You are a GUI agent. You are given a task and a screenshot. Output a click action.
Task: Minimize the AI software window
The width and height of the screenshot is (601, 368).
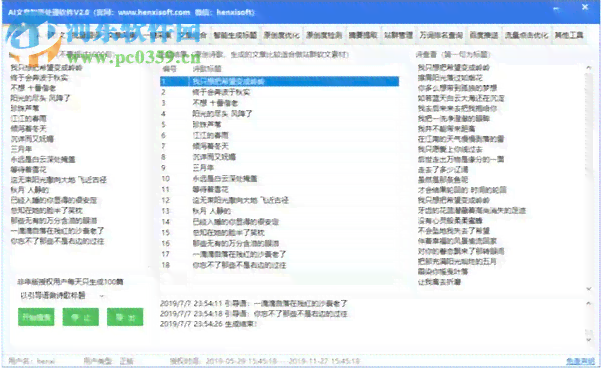(x=556, y=8)
